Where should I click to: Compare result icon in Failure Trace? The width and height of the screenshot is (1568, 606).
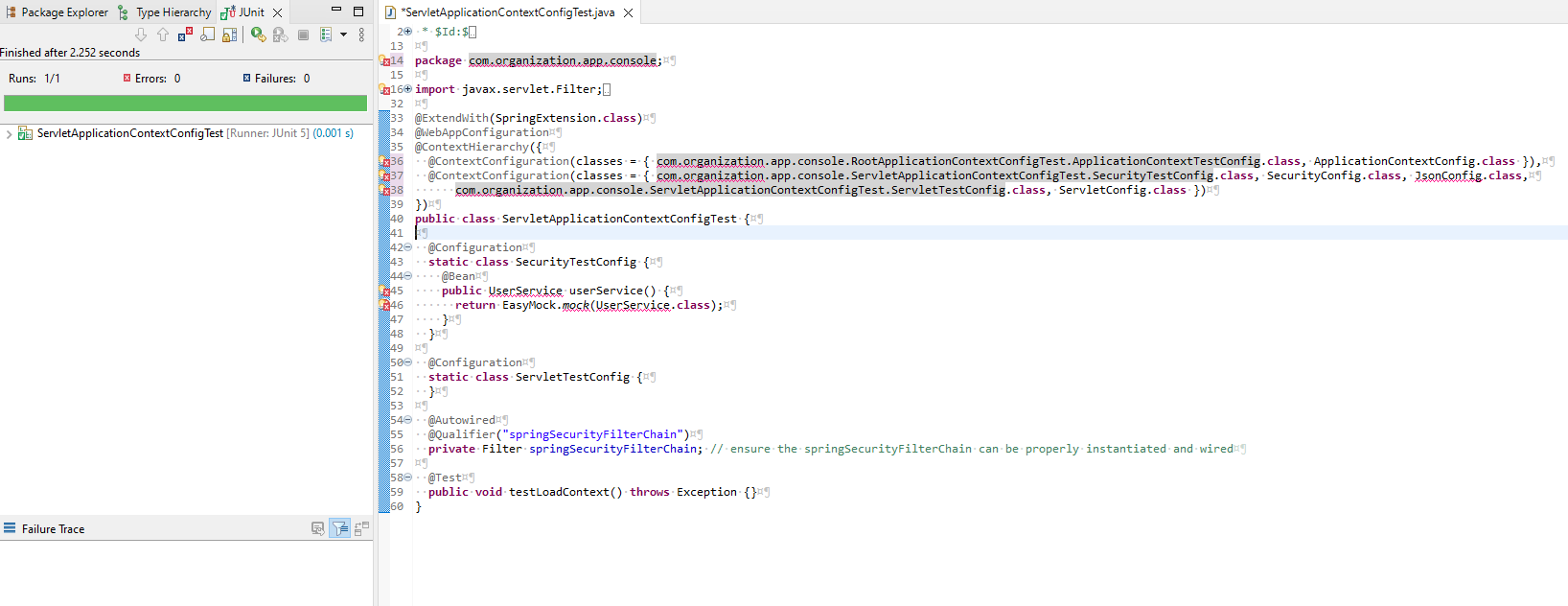[361, 528]
